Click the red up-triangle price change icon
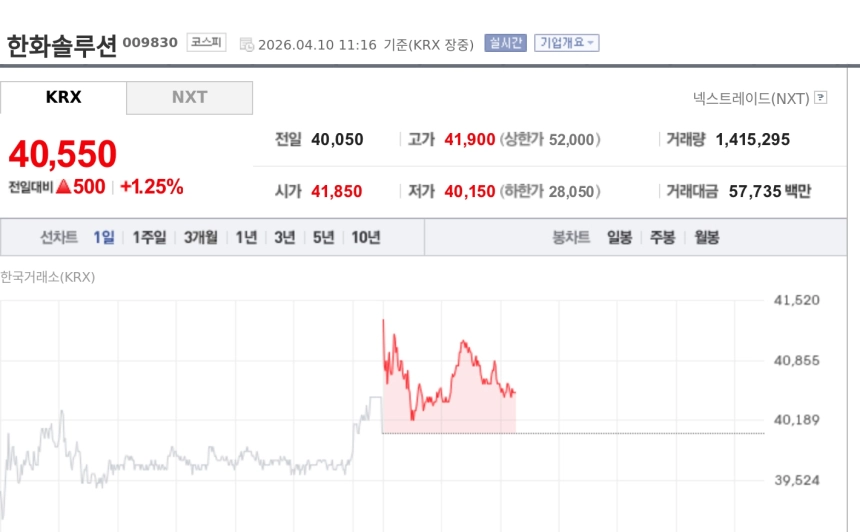Image resolution: width=860 pixels, height=532 pixels. pyautogui.click(x=63, y=186)
